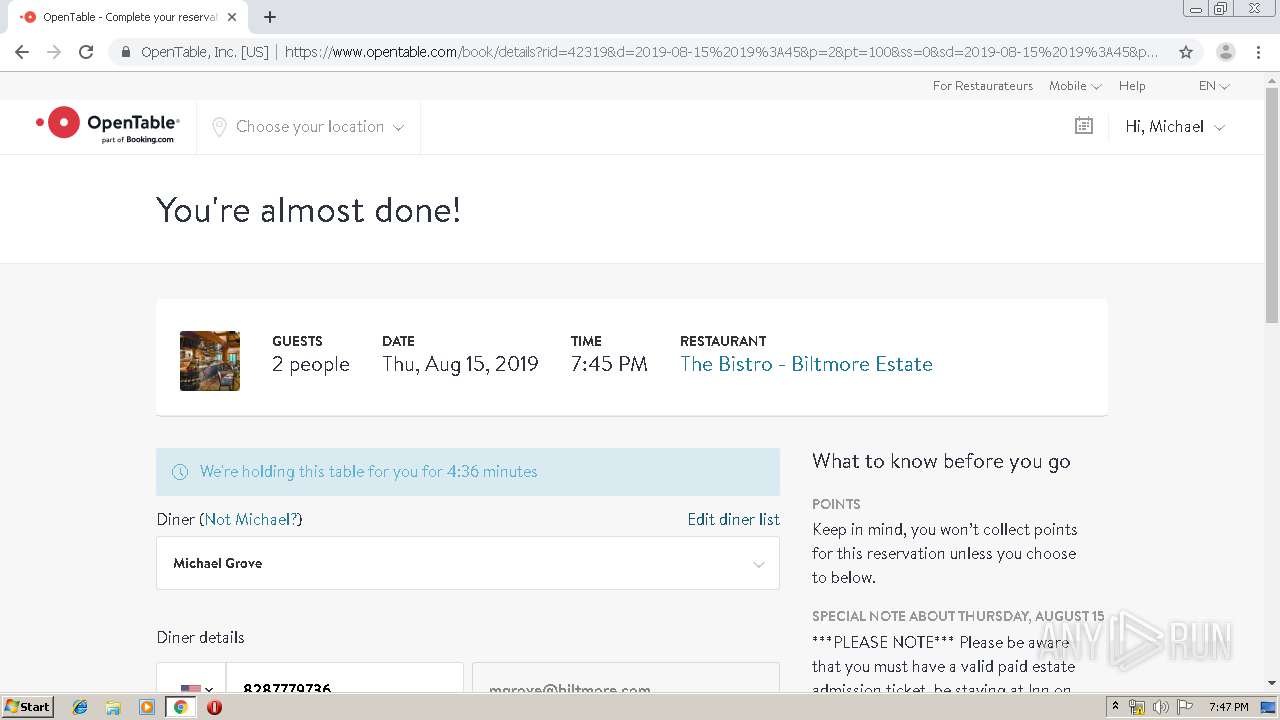Click the restaurant thumbnail image
Screen dimensions: 1280x720
(x=210, y=360)
